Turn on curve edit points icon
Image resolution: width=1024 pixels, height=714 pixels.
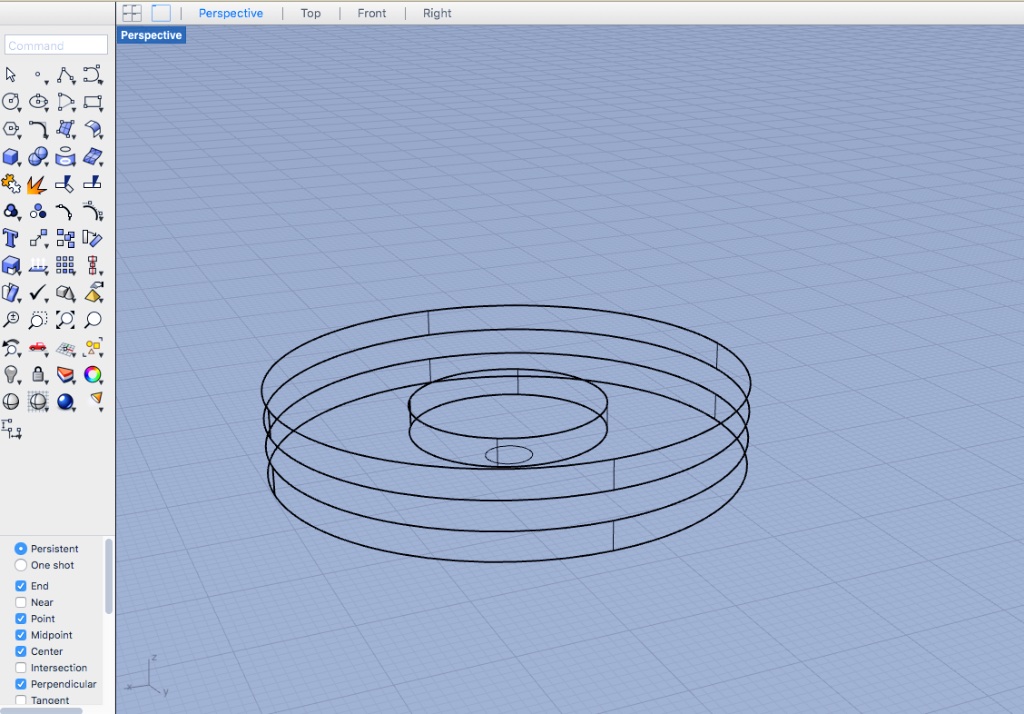click(65, 211)
